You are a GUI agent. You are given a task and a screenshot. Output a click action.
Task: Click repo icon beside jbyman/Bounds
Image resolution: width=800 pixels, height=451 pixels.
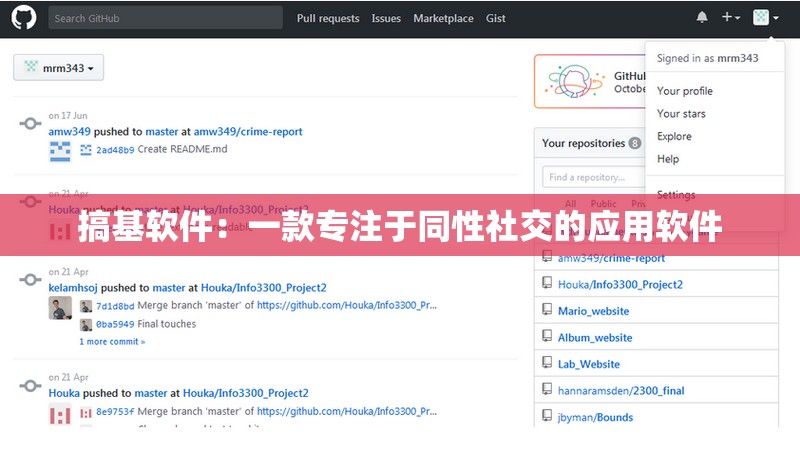click(547, 415)
